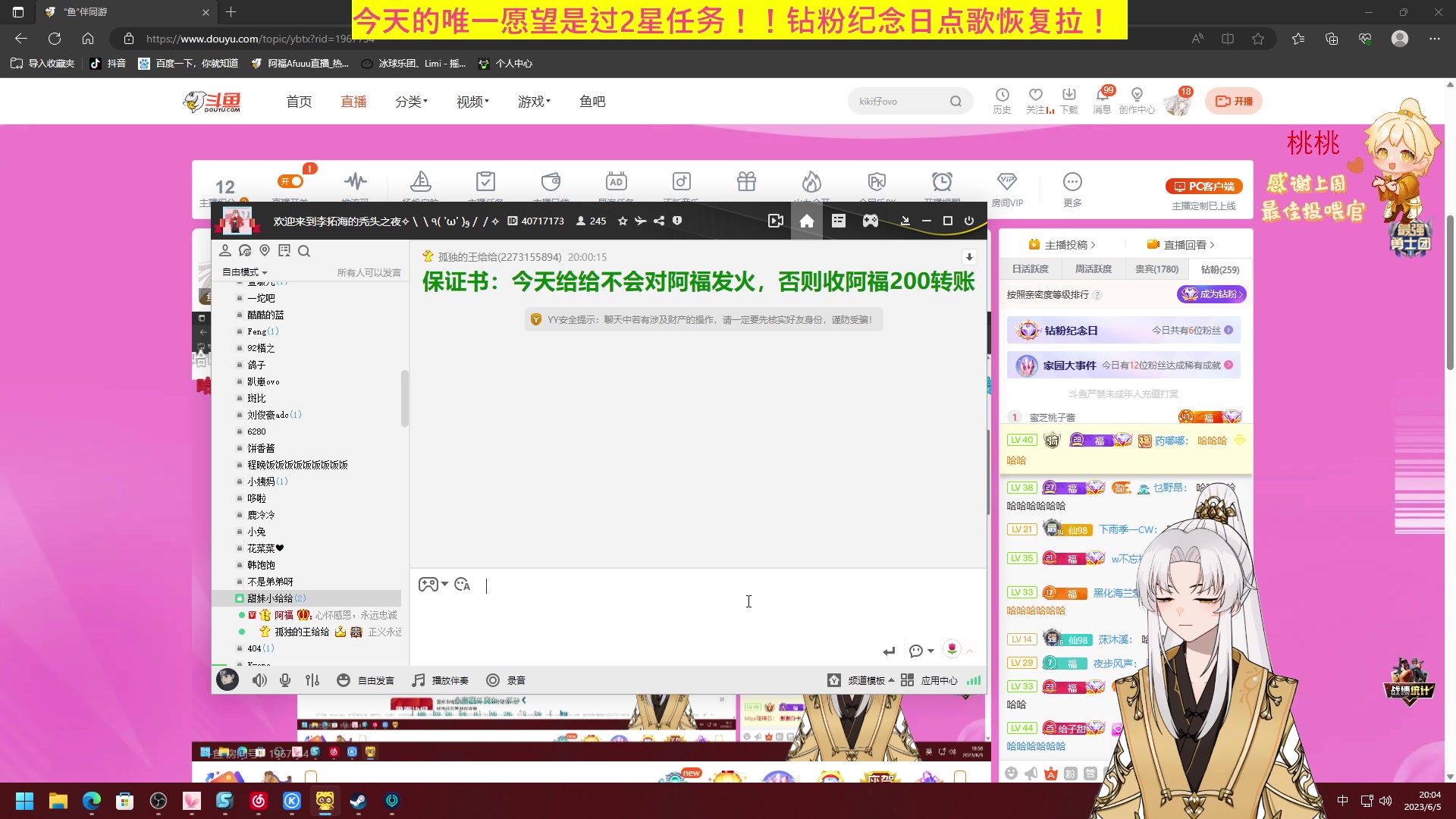The image size is (1456, 819).
Task: Expand the up arrow beside flower icon
Action: 970,651
